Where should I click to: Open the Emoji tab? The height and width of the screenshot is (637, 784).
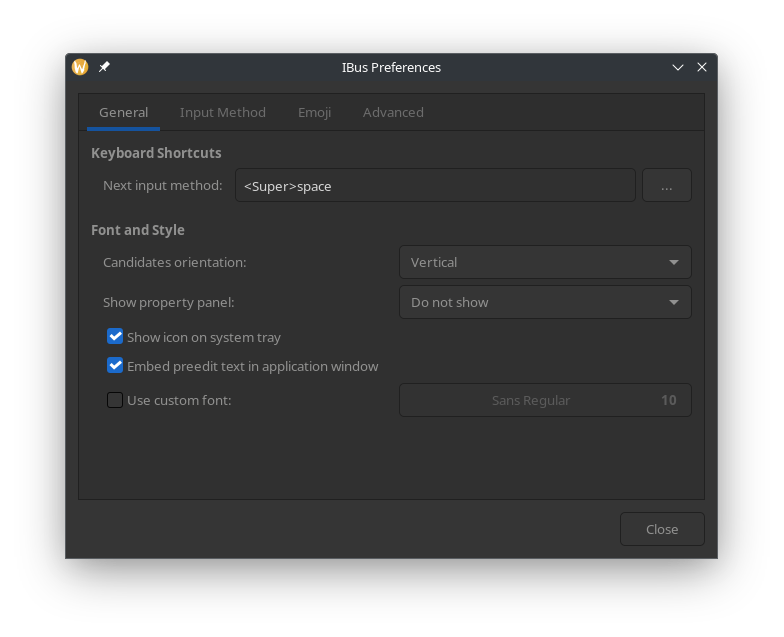coord(314,112)
